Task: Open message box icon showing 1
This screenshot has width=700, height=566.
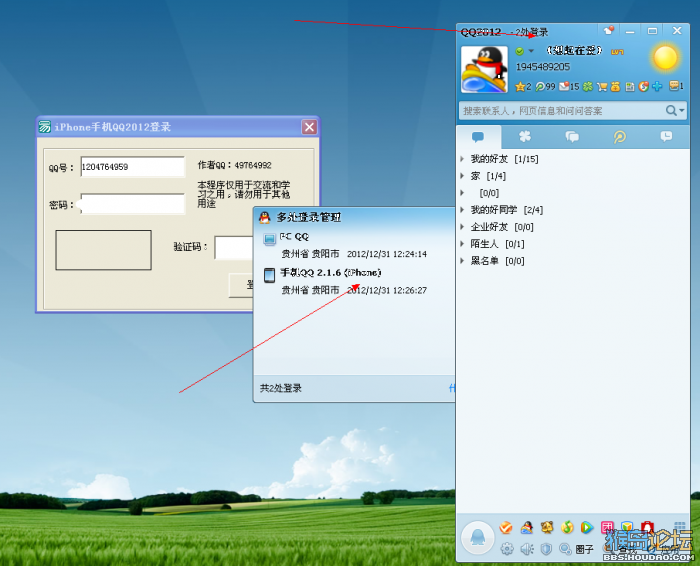Action: pos(676,86)
